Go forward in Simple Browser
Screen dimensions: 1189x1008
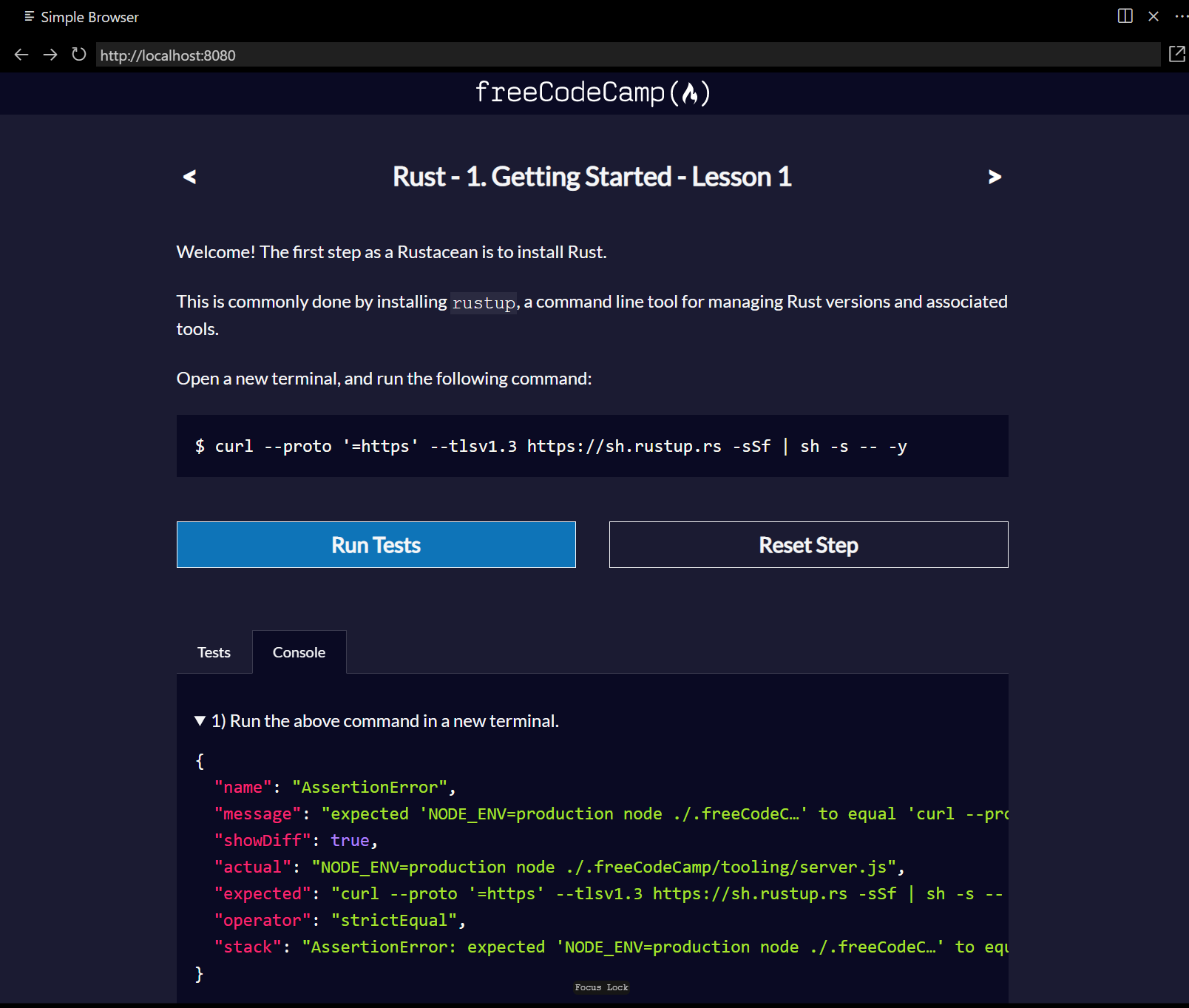pos(50,55)
